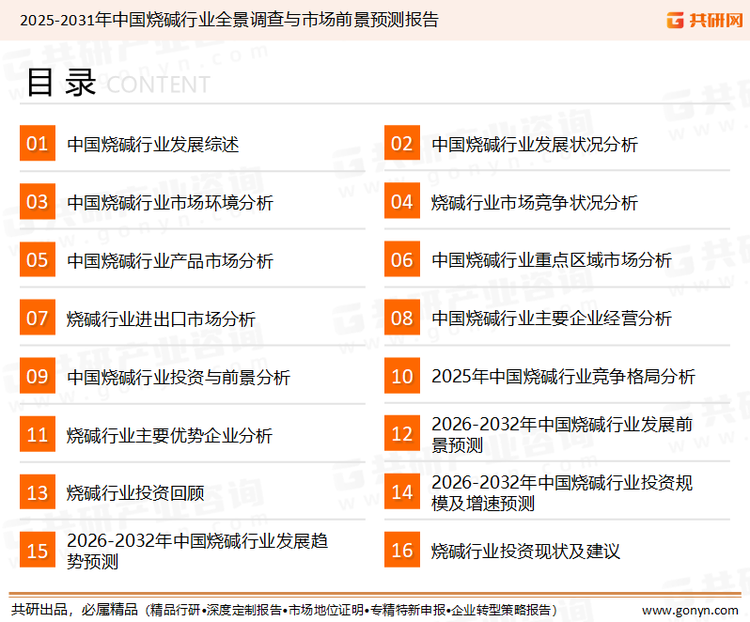The image size is (750, 622).
Task: Select chapter 2026-2032年中国烧碱行业发展前景预测
Action: click(562, 434)
